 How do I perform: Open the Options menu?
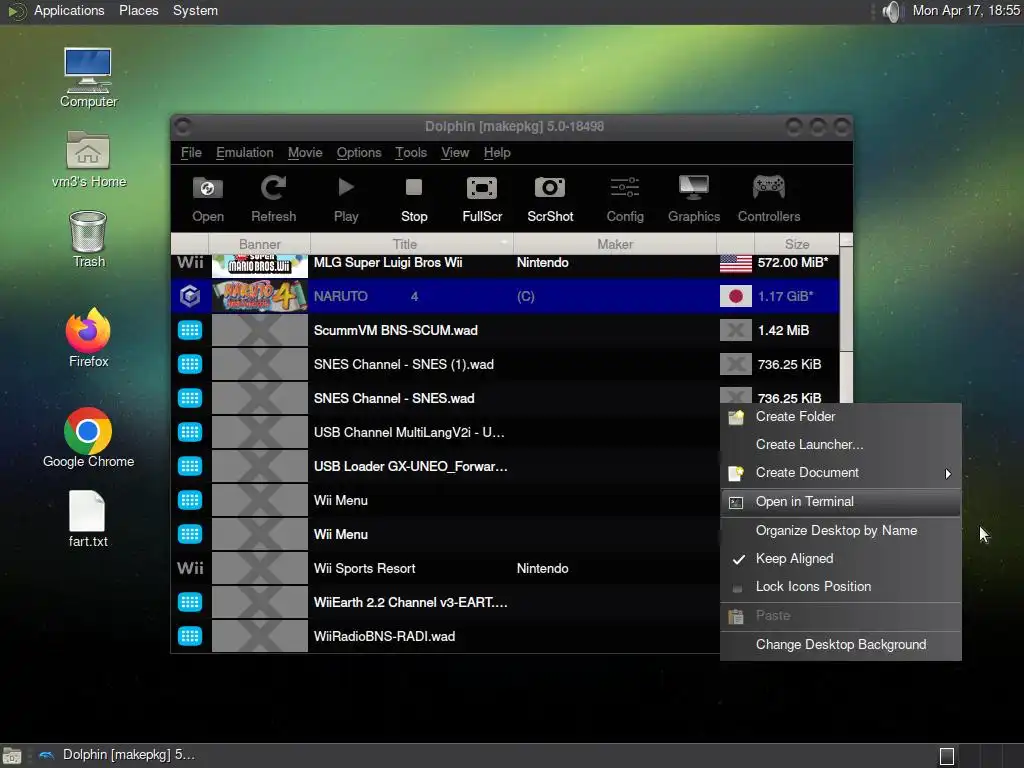click(359, 152)
